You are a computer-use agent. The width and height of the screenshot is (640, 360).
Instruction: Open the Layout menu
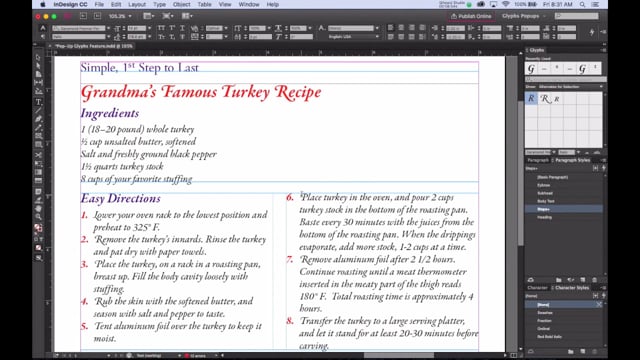tap(137, 4)
